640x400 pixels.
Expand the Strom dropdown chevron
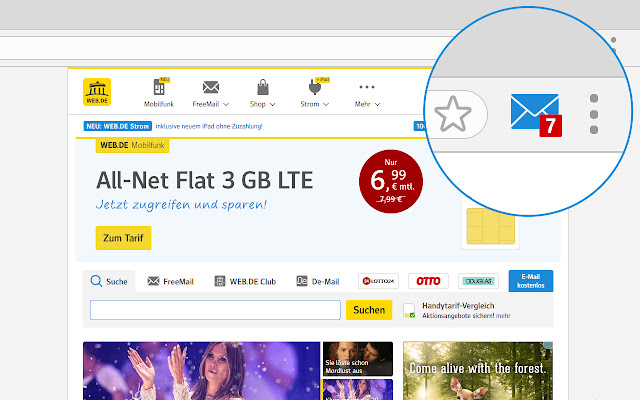click(326, 104)
